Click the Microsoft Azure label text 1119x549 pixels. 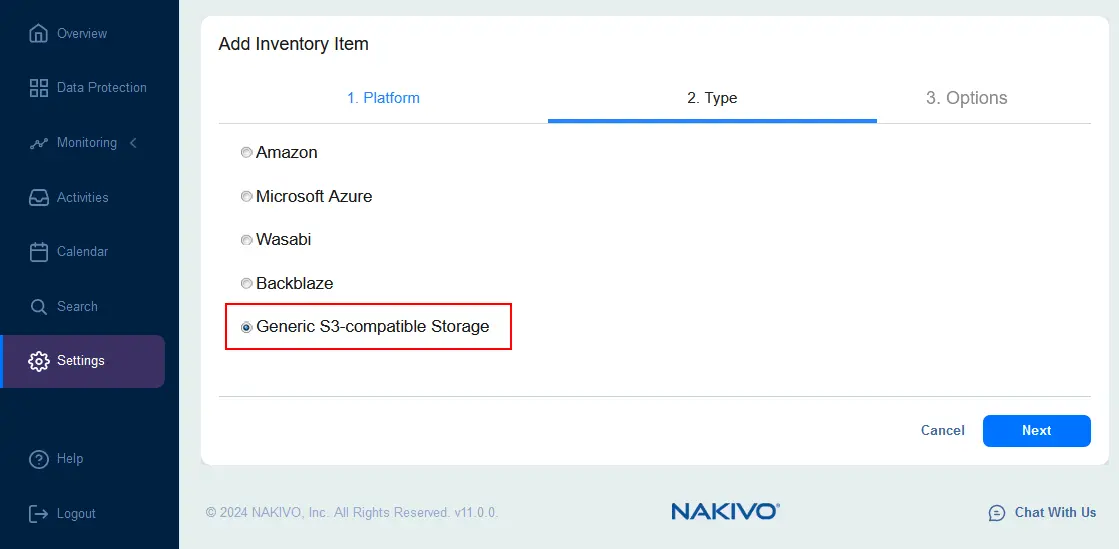click(314, 196)
